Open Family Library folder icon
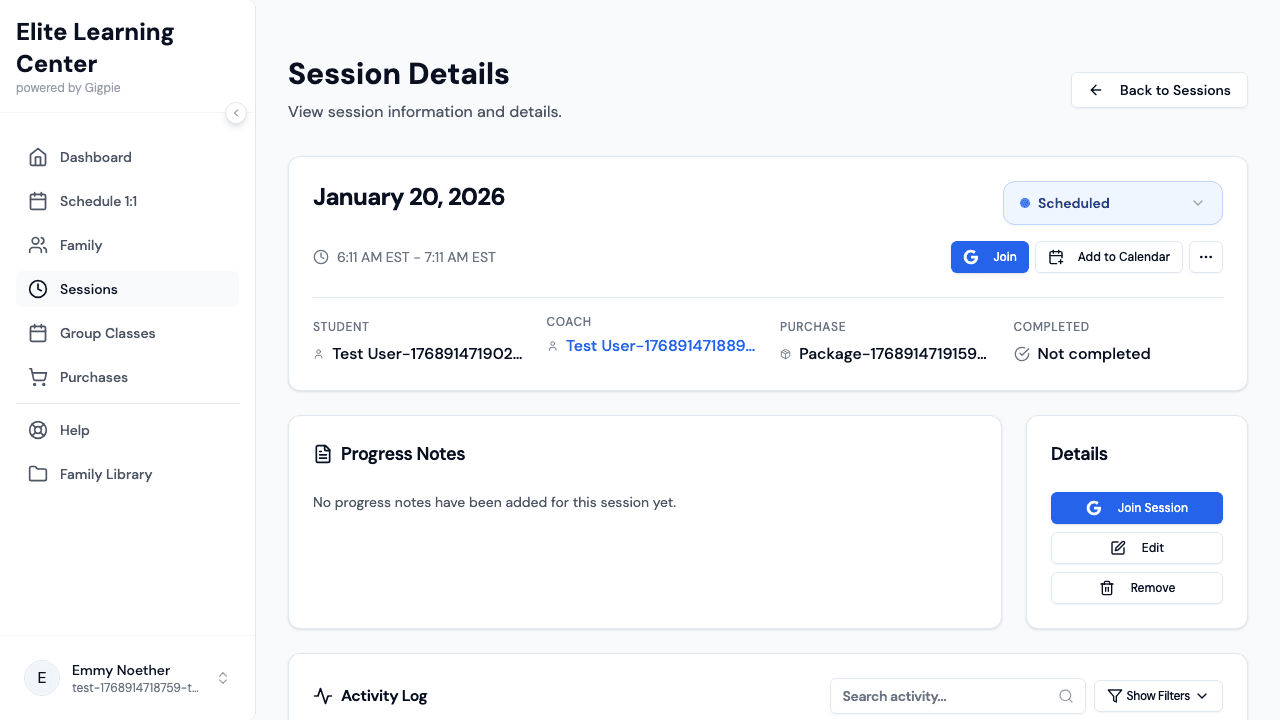 coord(38,474)
